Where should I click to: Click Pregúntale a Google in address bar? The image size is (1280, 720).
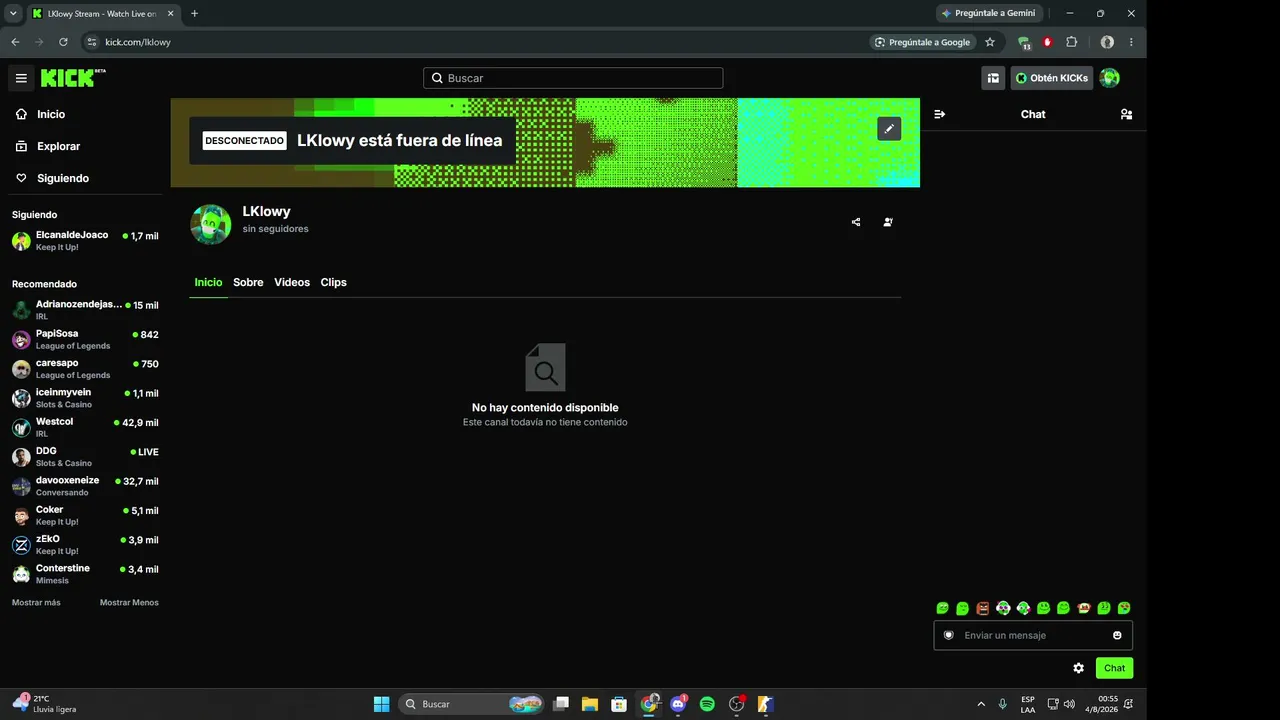click(922, 42)
